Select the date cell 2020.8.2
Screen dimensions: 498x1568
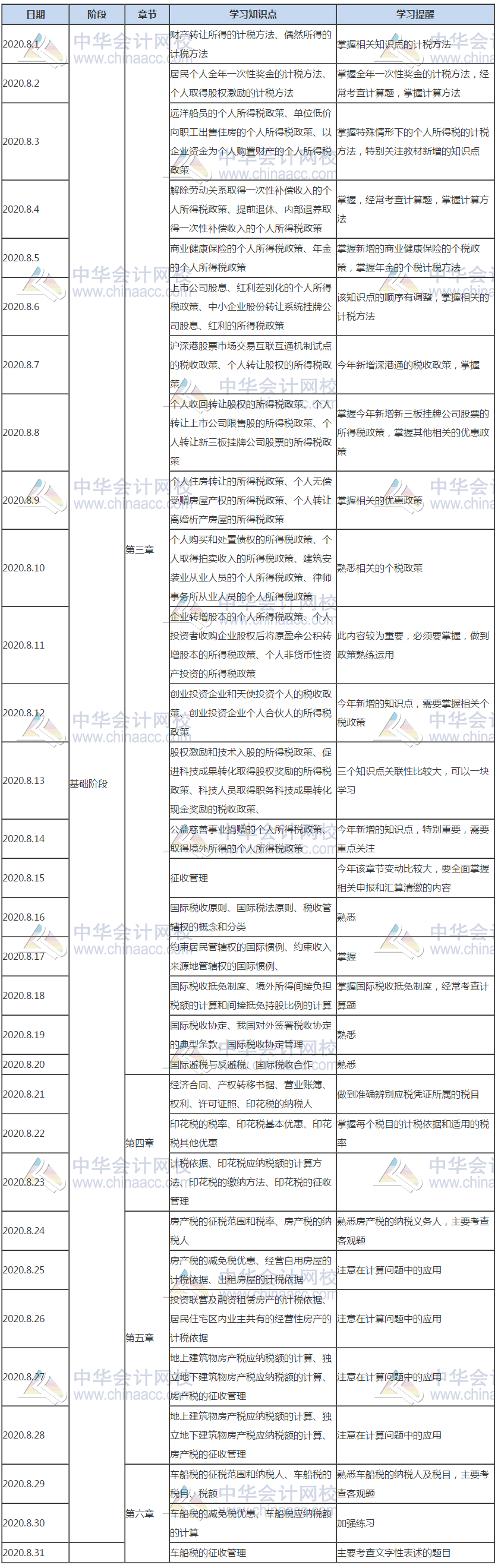click(34, 83)
